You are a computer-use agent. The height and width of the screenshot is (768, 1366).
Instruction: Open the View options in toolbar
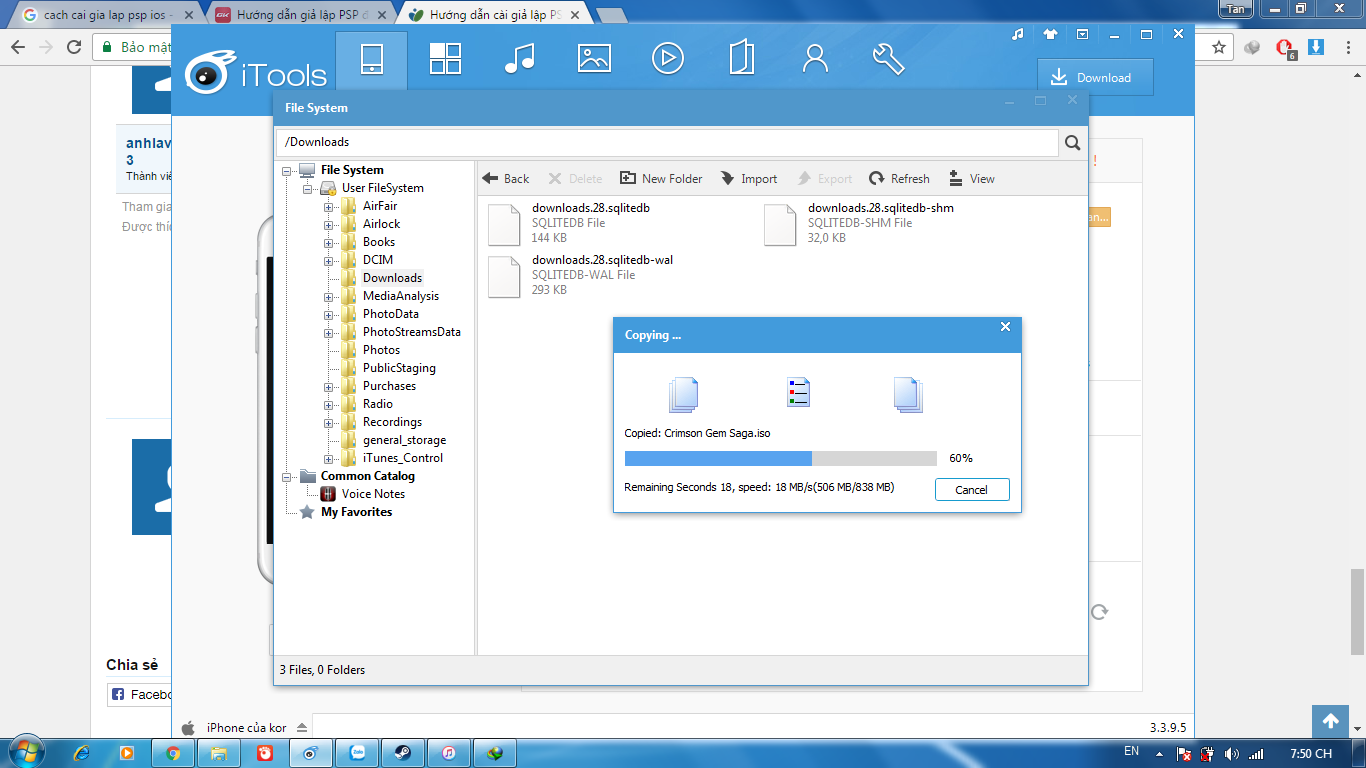point(971,179)
